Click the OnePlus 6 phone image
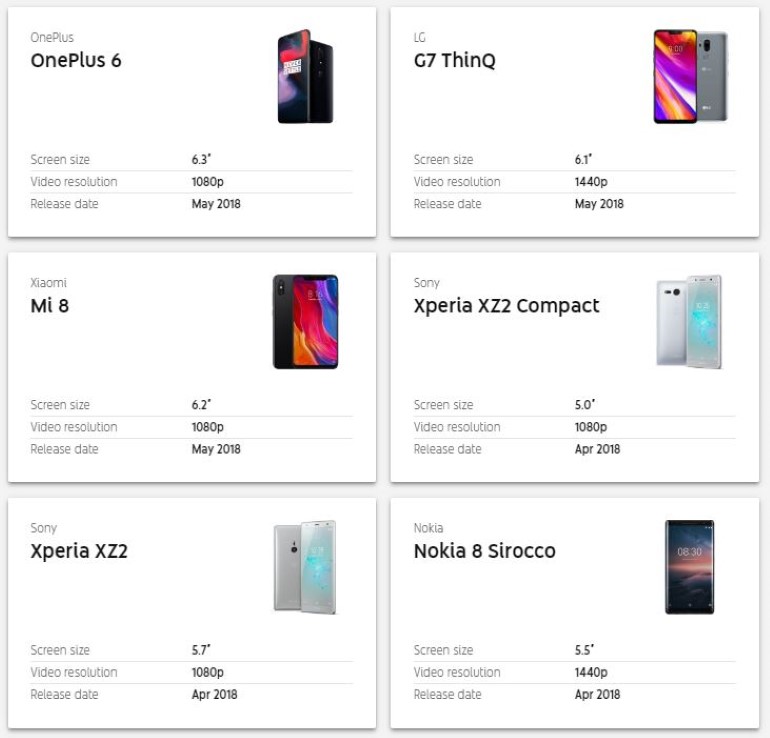This screenshot has height=738, width=770. pyautogui.click(x=305, y=77)
